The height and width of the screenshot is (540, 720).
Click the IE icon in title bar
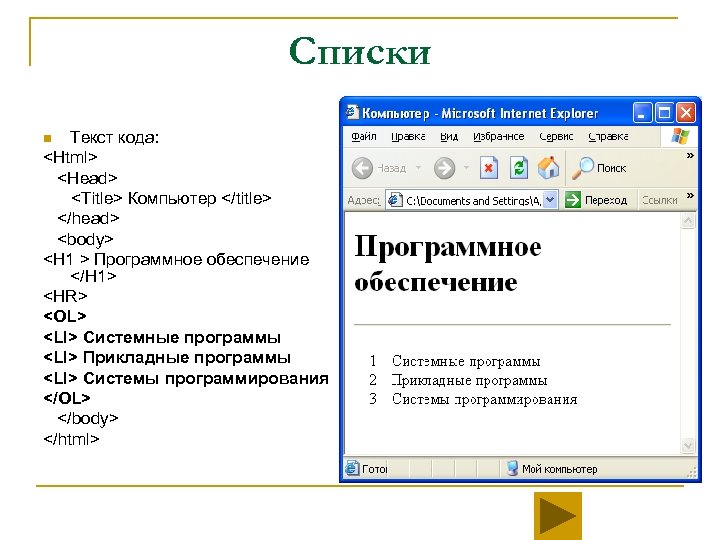352,112
